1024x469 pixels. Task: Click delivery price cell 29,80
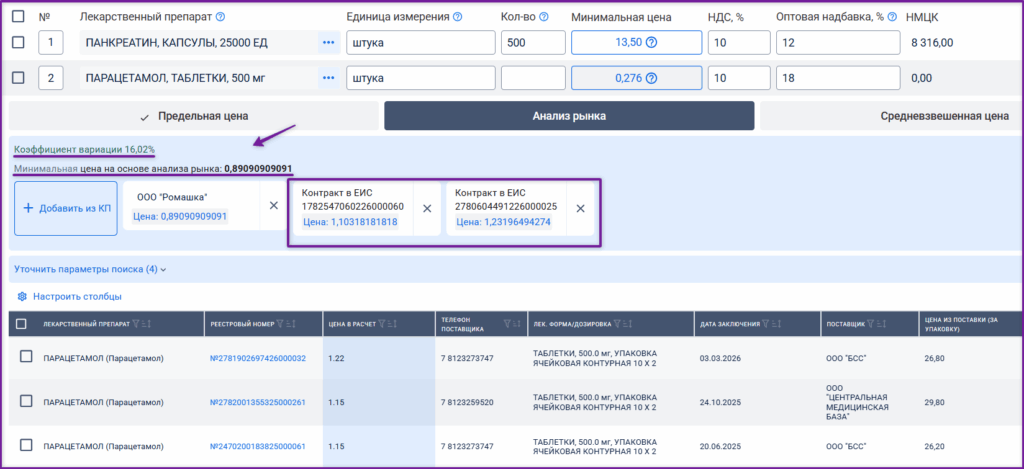[x=936, y=402]
